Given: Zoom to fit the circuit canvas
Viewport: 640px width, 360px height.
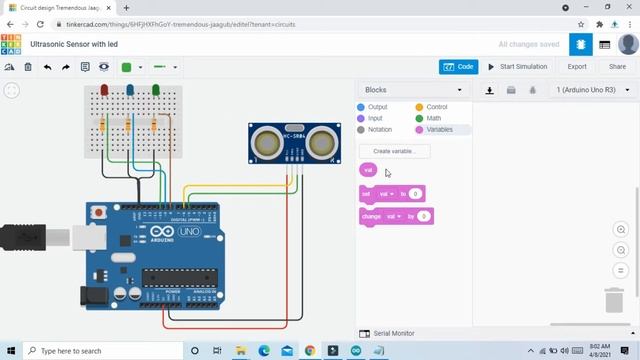Looking at the screenshot, I should pyautogui.click(x=11, y=90).
